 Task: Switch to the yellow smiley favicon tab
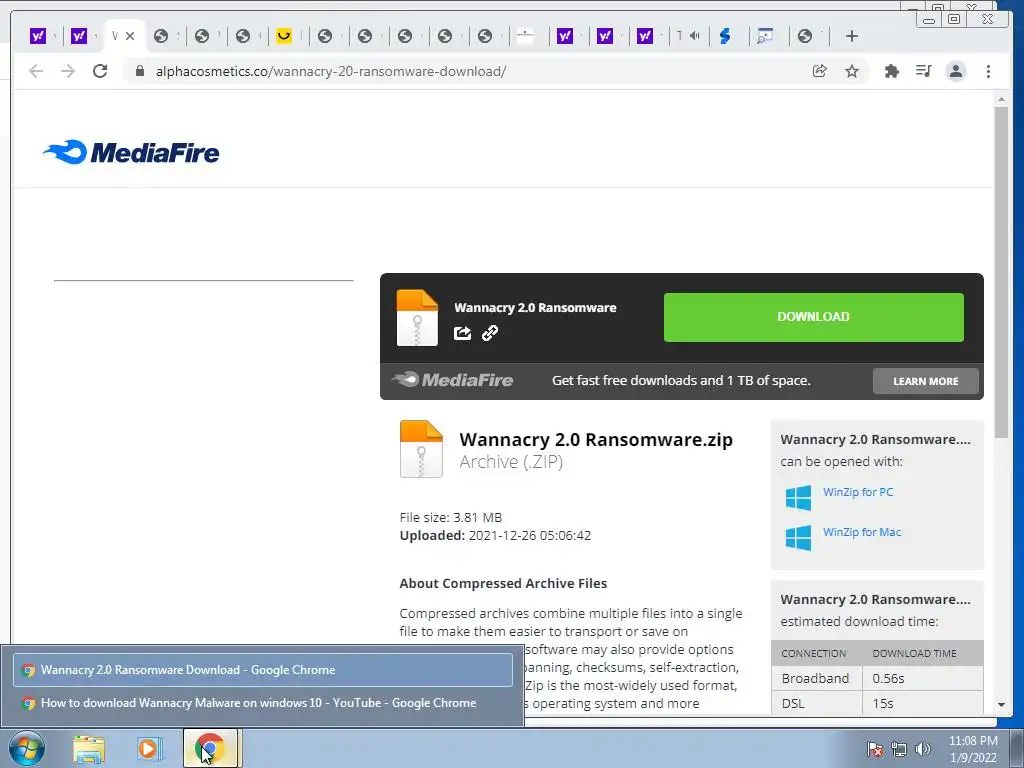(x=283, y=36)
